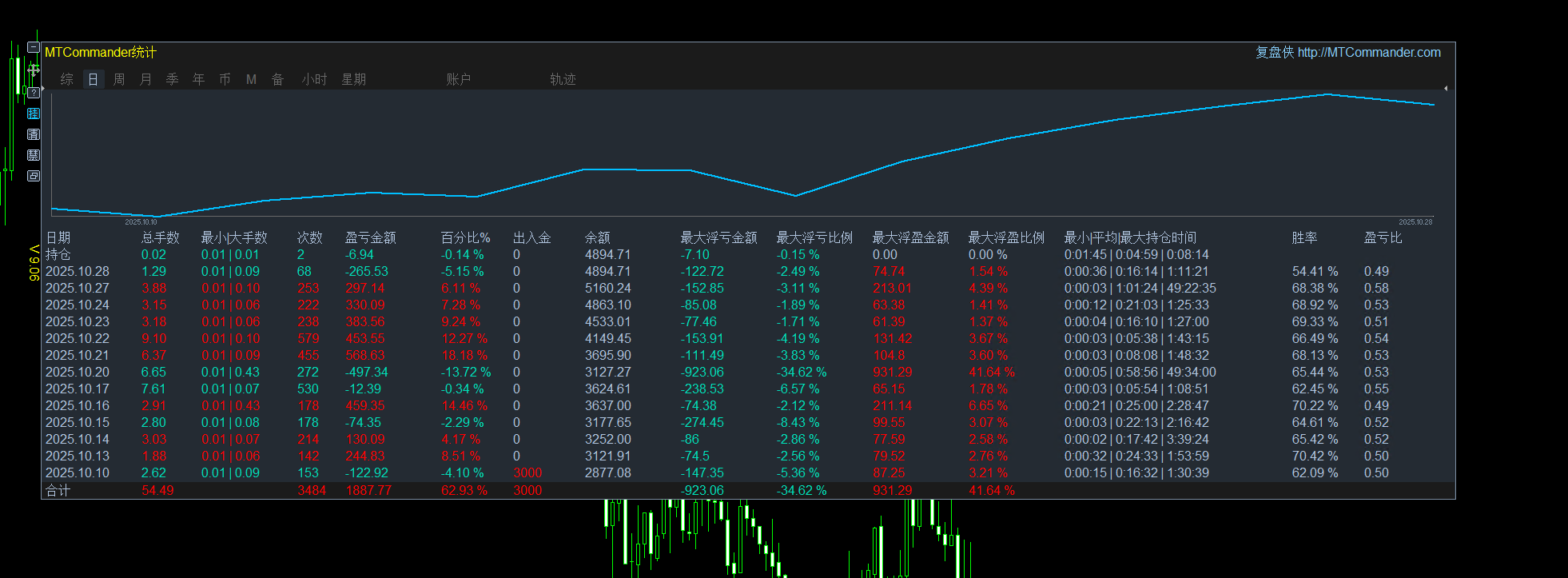Click the 3000 deposit in 2025.10.10 row
This screenshot has width=1568, height=578.
[527, 472]
